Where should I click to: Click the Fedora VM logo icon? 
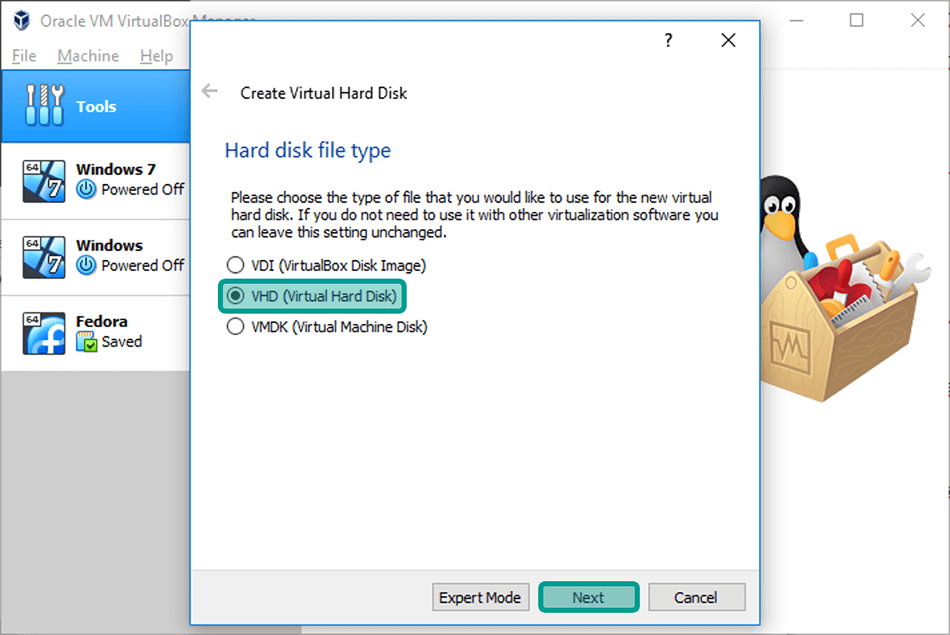[x=44, y=333]
